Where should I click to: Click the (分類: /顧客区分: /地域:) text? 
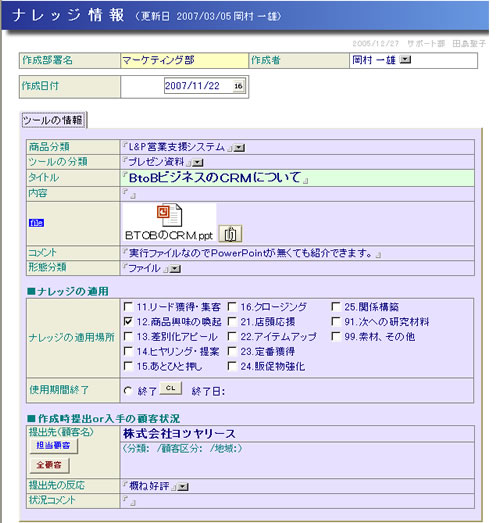[x=182, y=449]
